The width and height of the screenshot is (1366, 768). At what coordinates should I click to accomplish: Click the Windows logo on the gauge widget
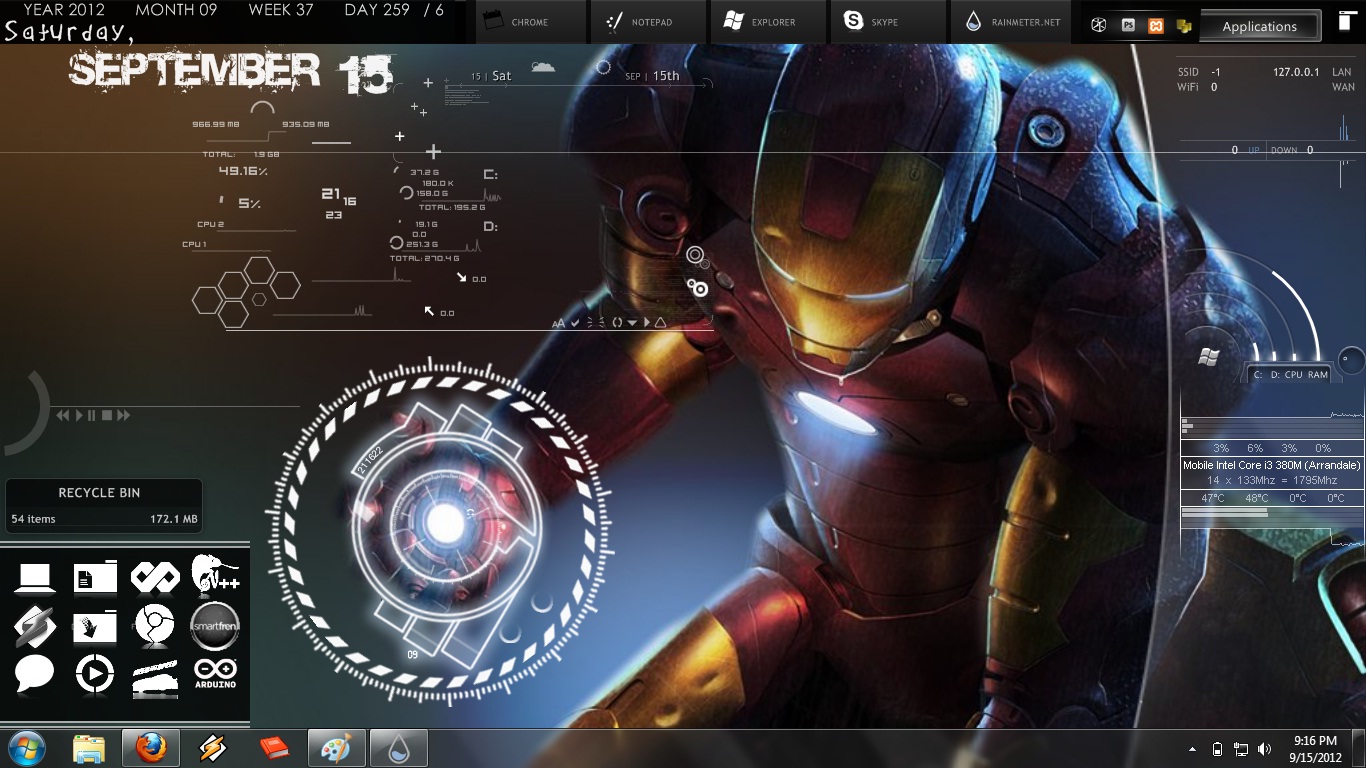[1208, 357]
